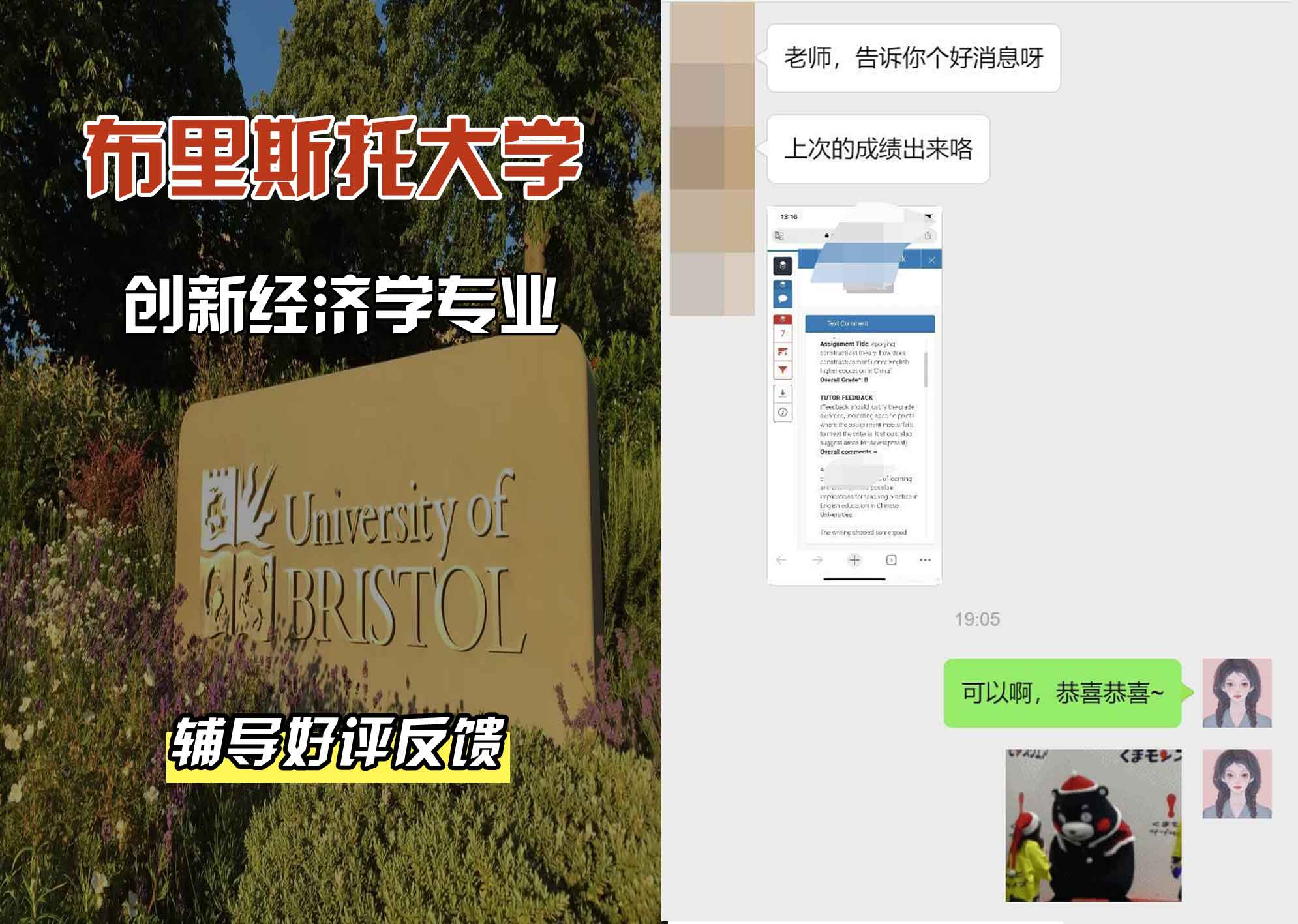
Task: Click the zoom plus button at screen bottom
Action: click(855, 560)
